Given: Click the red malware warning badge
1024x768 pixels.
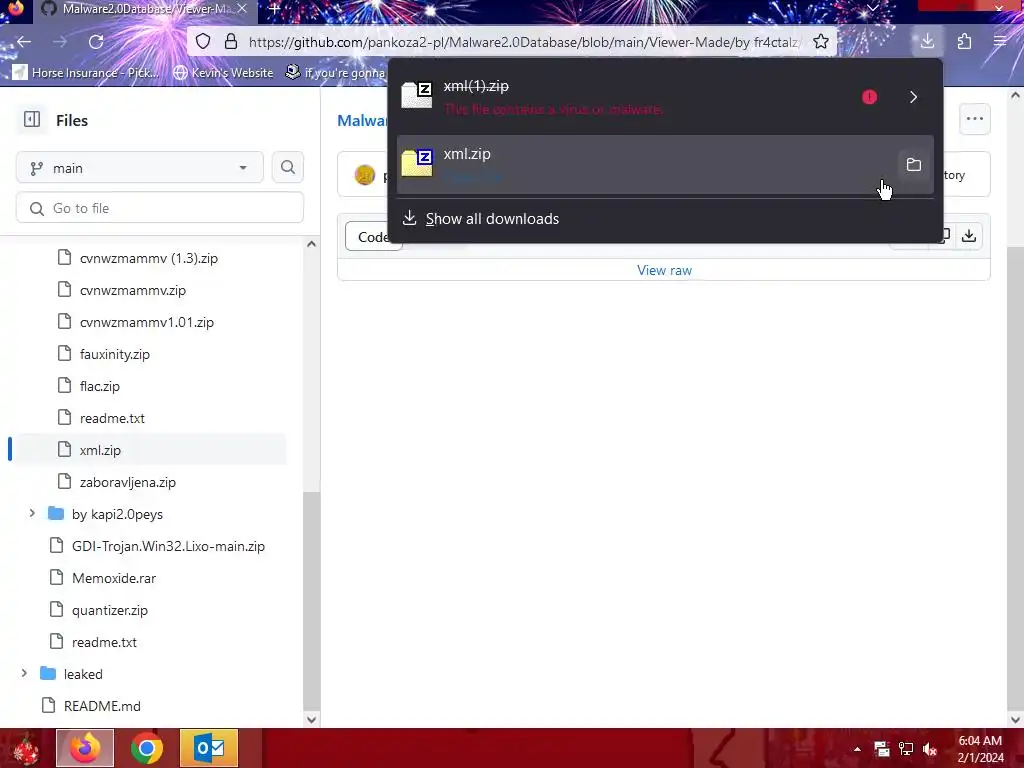Looking at the screenshot, I should 869,97.
